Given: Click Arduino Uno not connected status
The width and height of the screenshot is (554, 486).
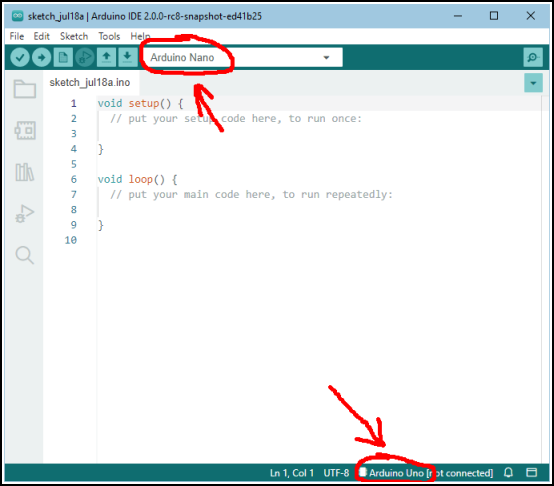Looking at the screenshot, I should [x=426, y=473].
